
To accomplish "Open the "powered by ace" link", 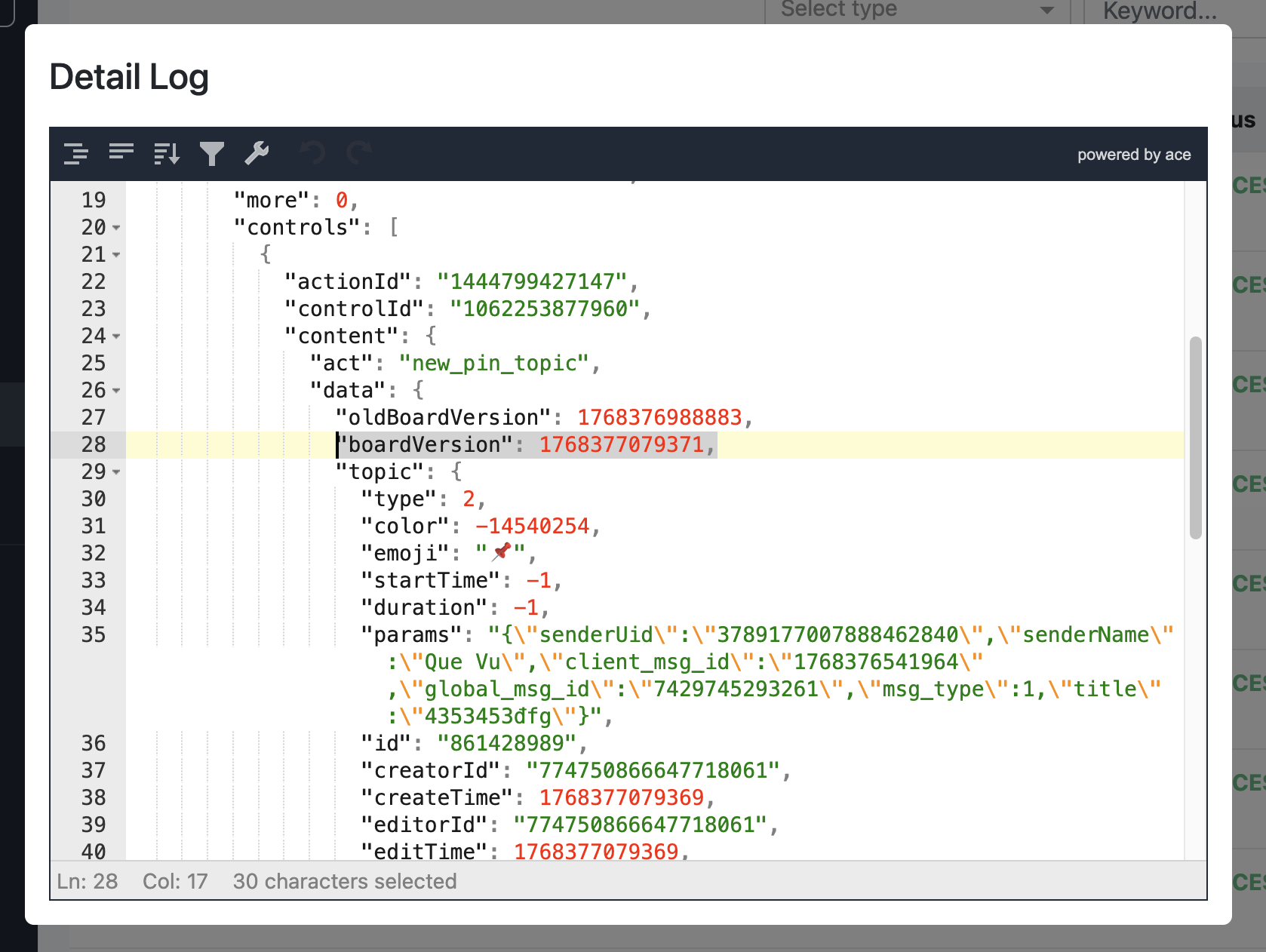I will 1133,155.
